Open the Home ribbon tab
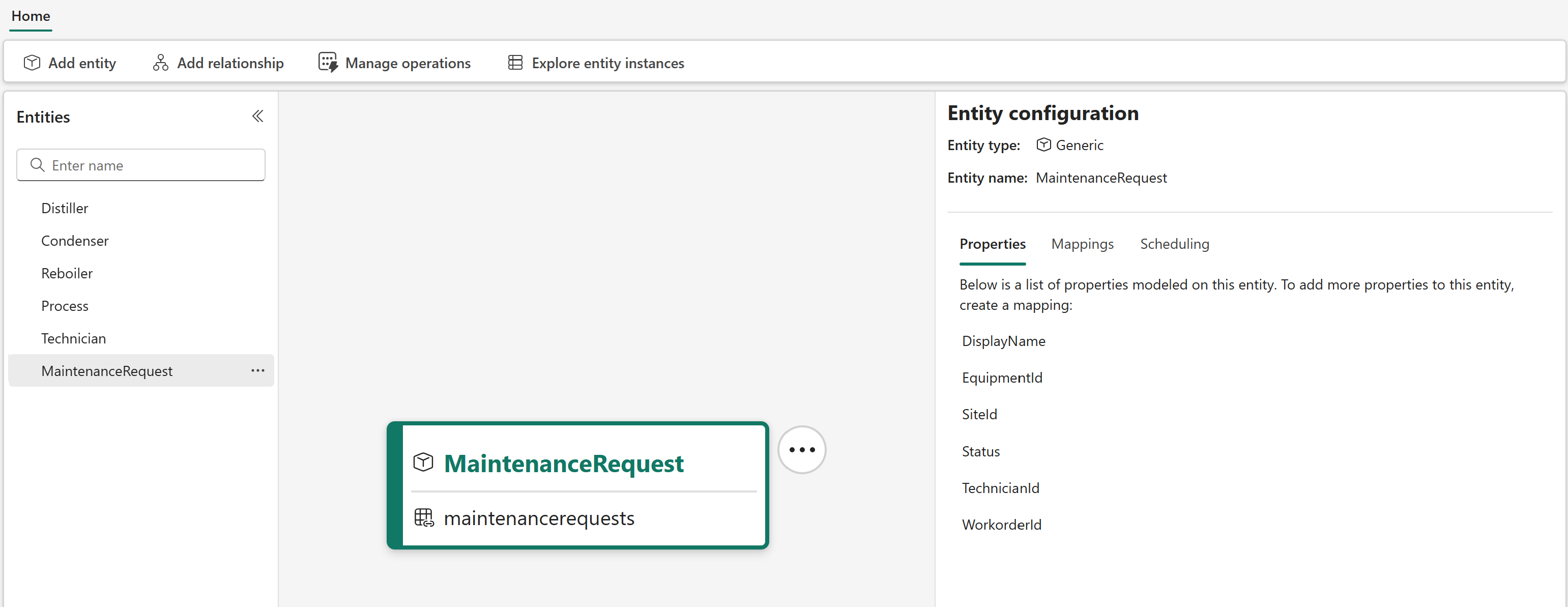Viewport: 1568px width, 607px height. pos(31,16)
